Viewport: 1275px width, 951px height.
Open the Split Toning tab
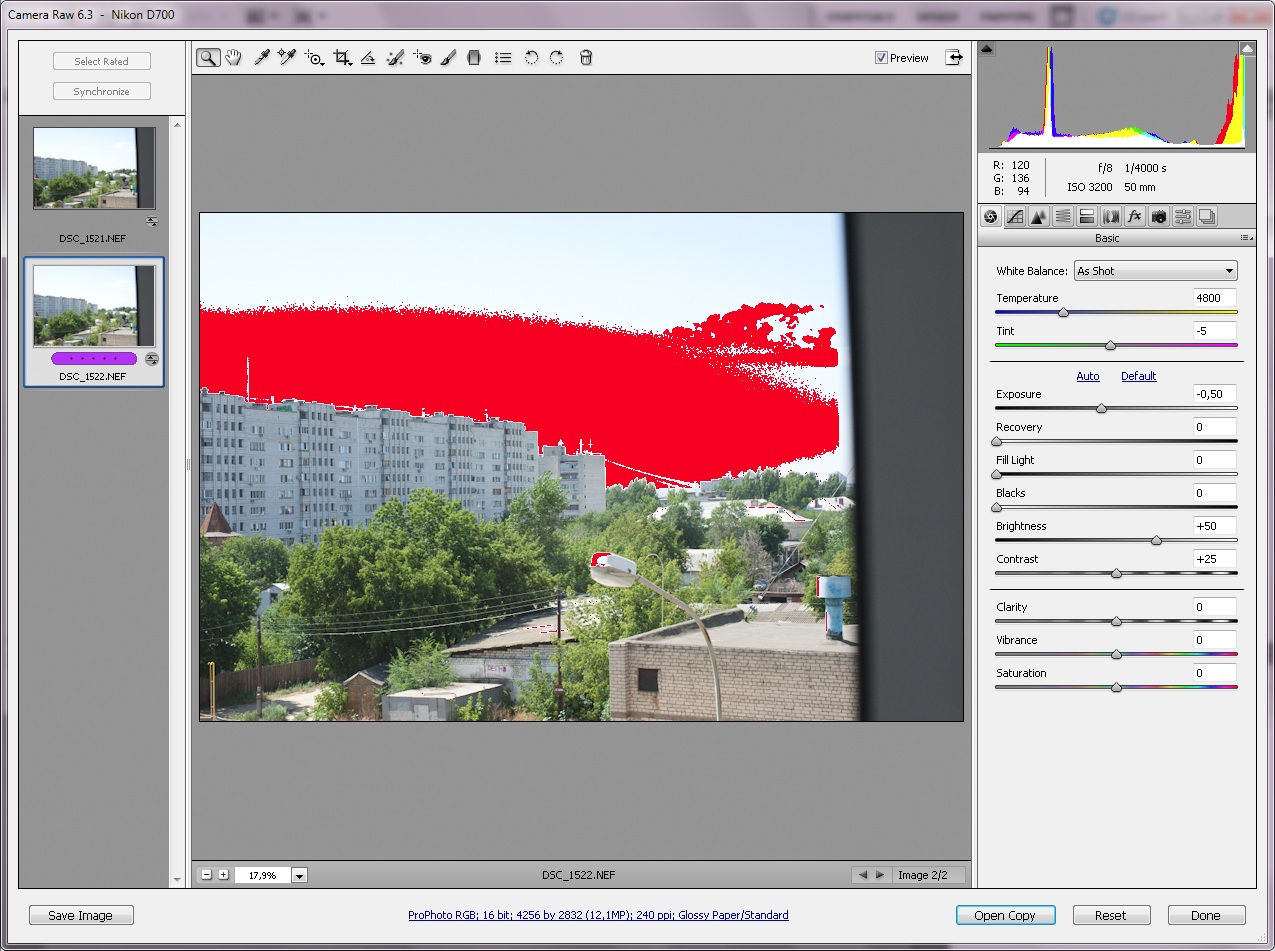click(1087, 216)
